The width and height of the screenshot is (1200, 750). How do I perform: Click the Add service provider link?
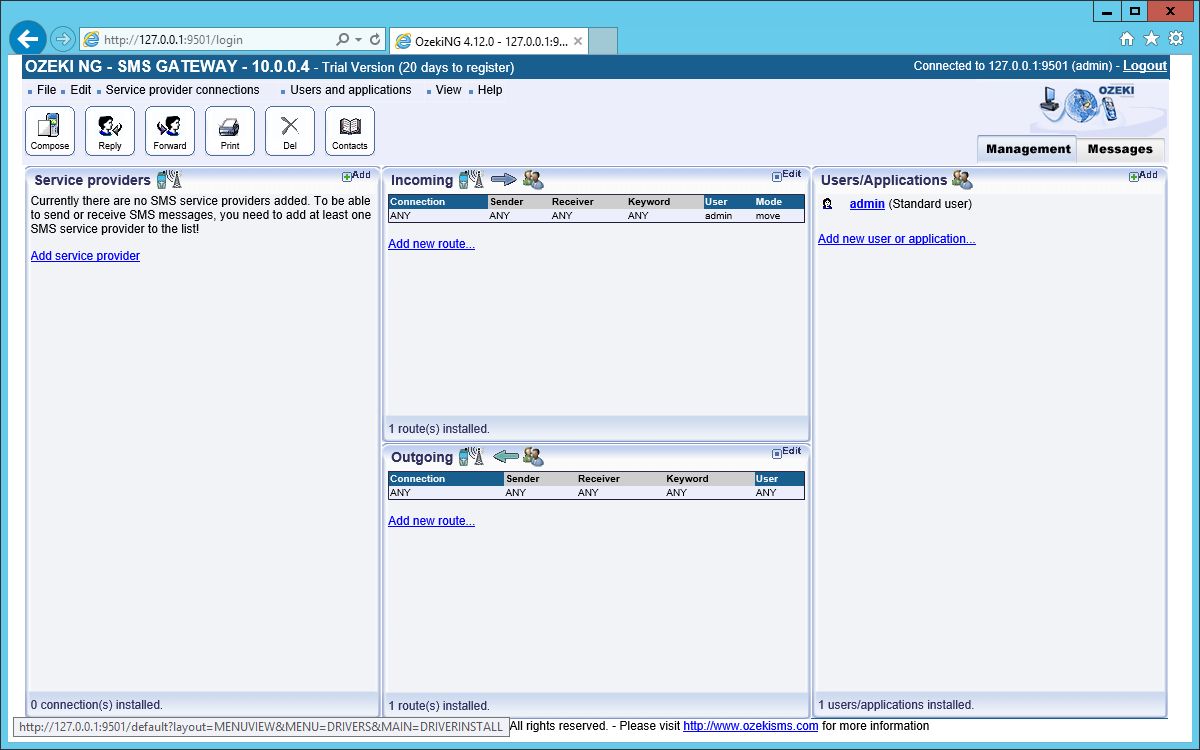85,256
